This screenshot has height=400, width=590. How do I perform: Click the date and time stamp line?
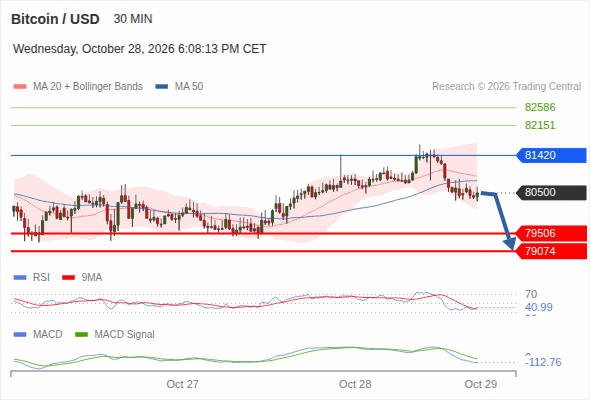coord(140,49)
